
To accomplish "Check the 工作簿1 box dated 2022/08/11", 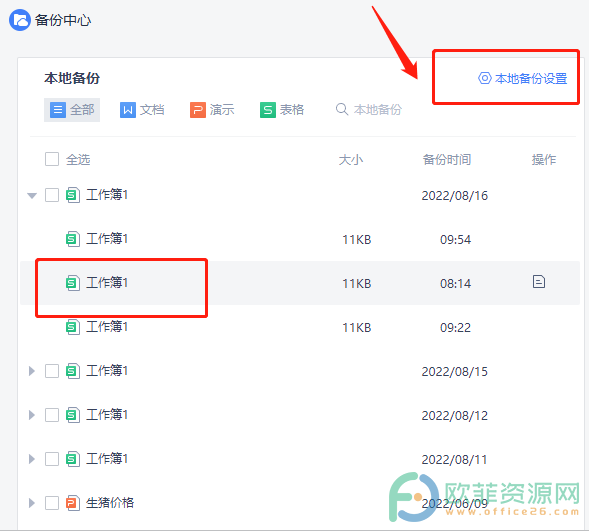I will (x=52, y=459).
